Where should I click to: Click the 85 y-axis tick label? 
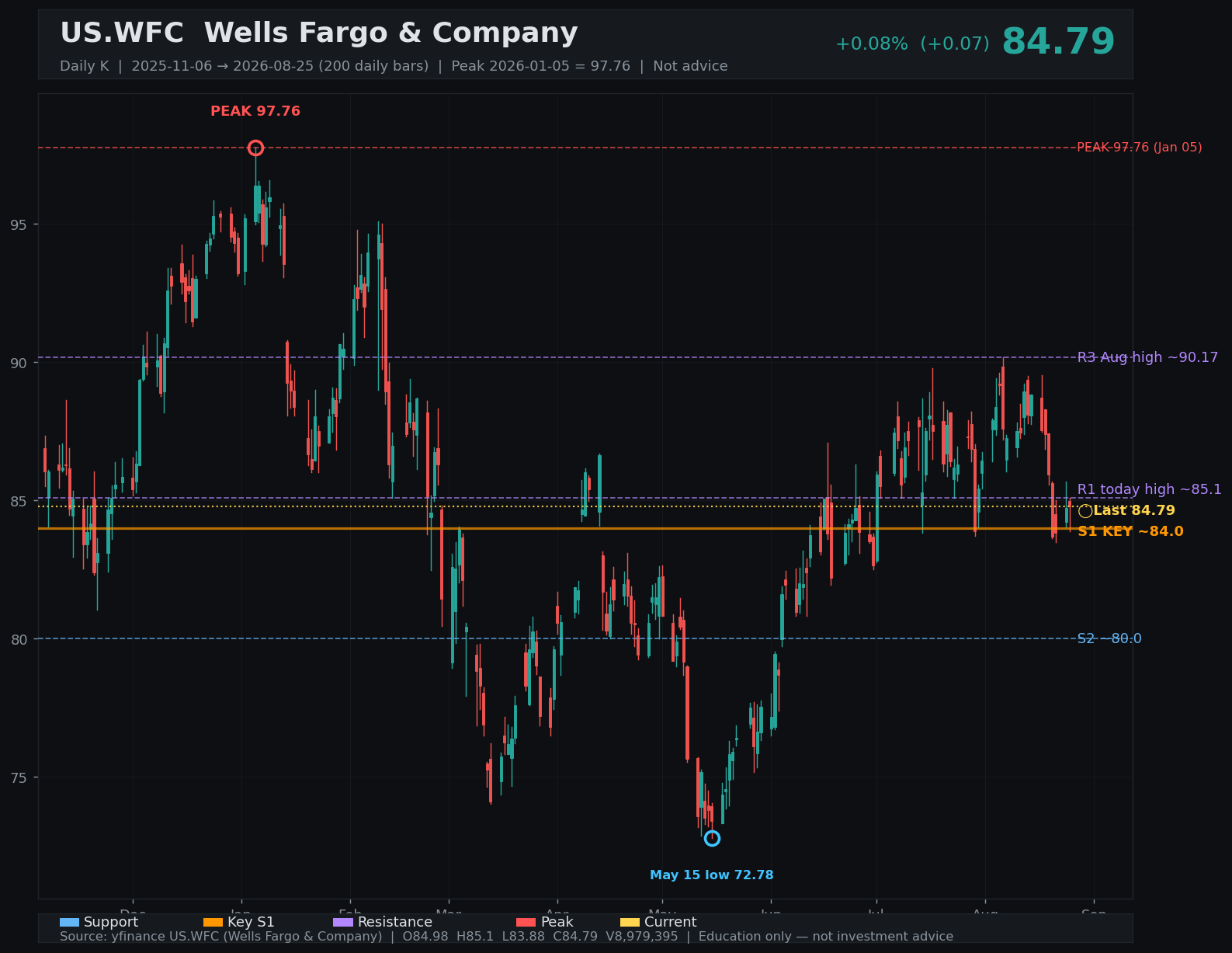click(x=18, y=502)
